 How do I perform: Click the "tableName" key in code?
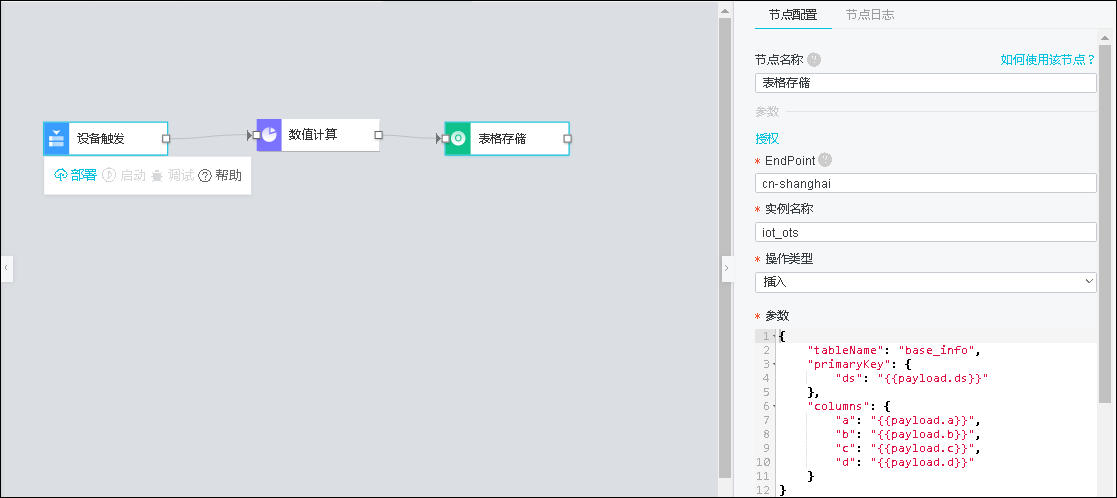pyautogui.click(x=844, y=350)
